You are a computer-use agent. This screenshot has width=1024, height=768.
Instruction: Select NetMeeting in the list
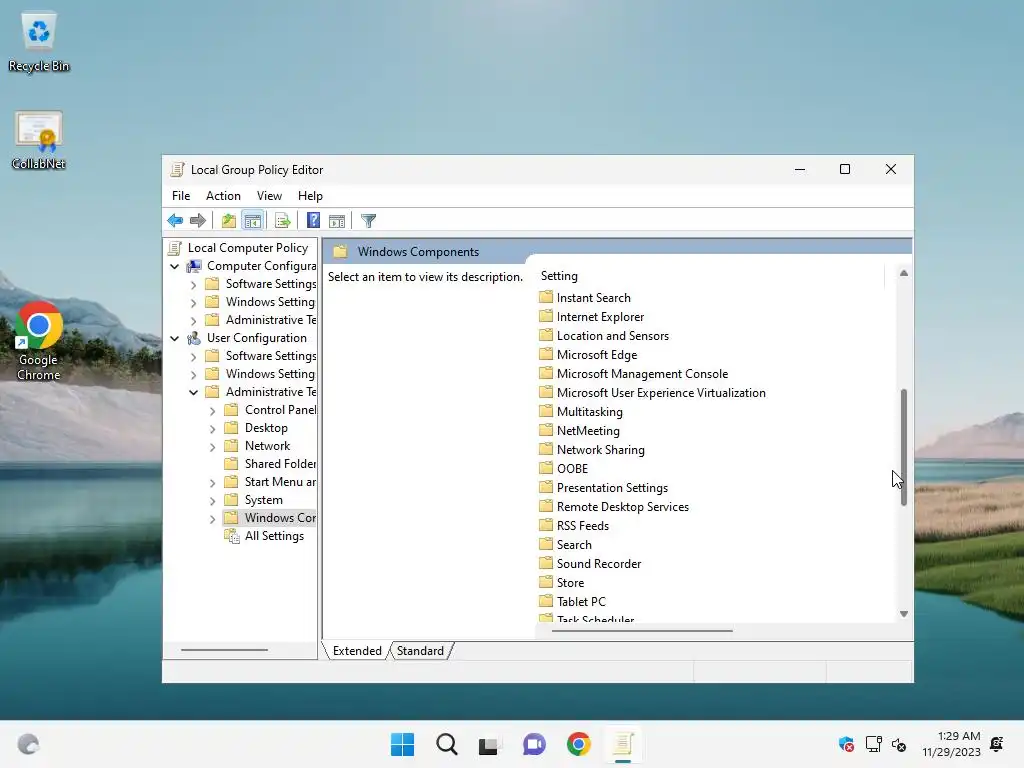click(x=588, y=430)
